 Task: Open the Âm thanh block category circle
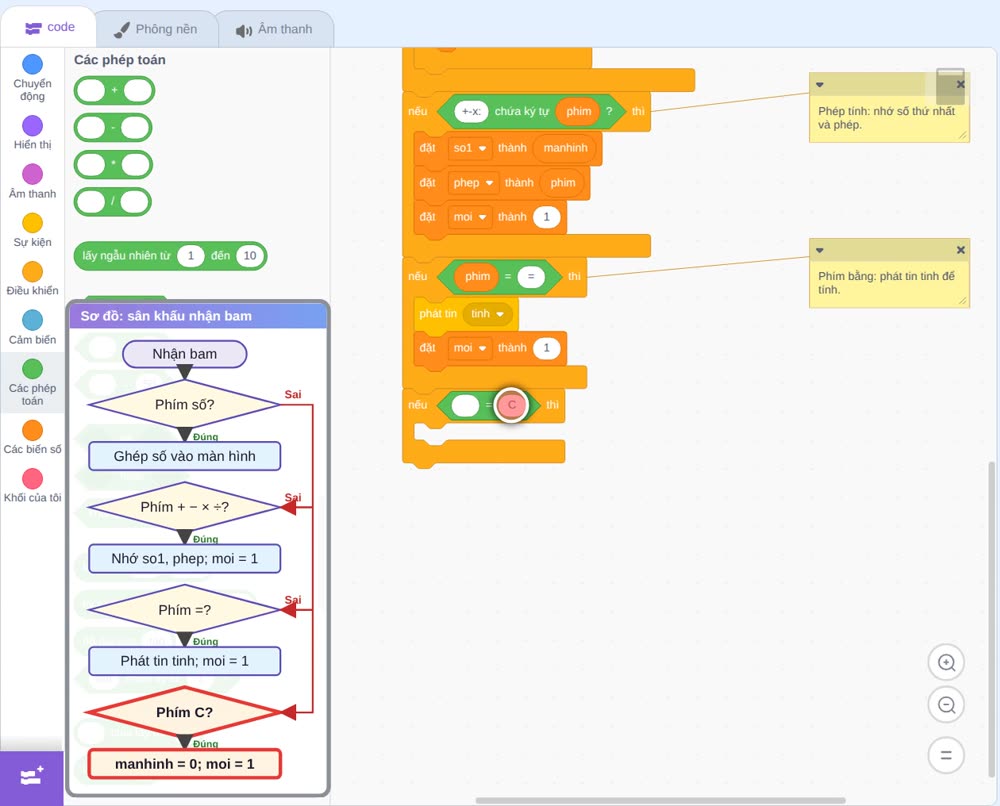(33, 174)
